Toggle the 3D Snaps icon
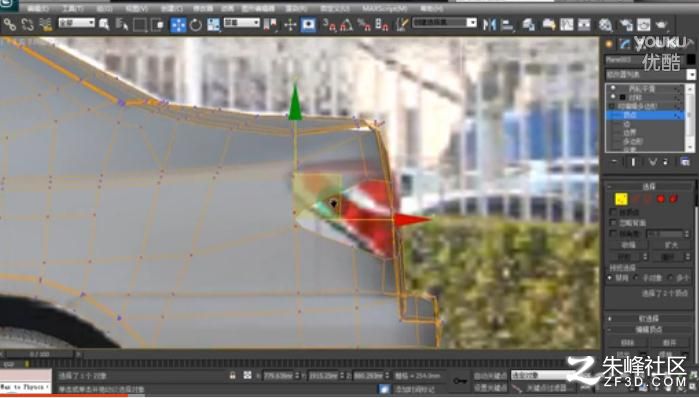The image size is (699, 398). (x=329, y=25)
